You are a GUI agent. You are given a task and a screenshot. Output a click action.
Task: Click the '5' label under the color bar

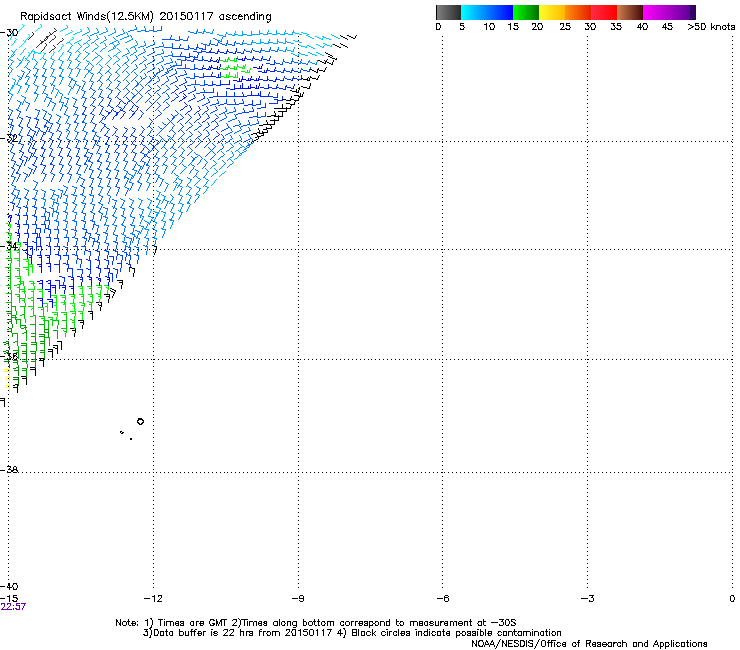click(x=462, y=27)
